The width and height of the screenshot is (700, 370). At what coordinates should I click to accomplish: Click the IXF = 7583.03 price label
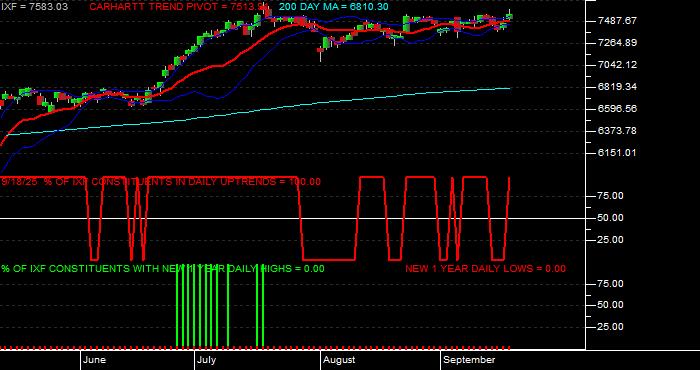(x=35, y=7)
